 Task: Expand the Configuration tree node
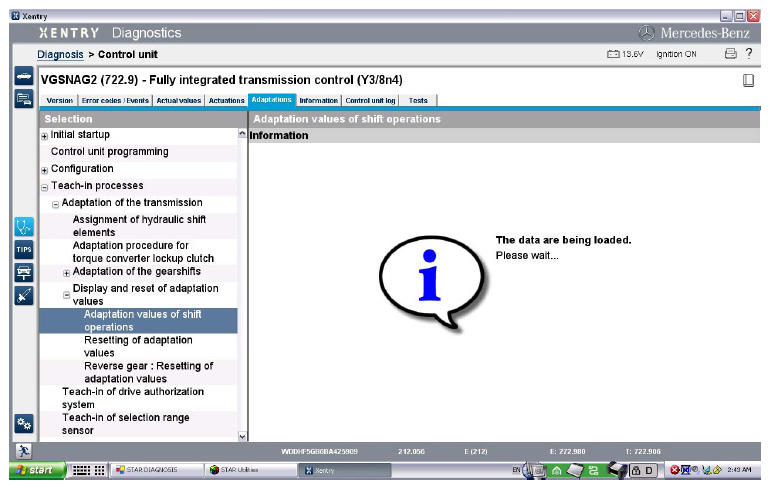click(x=44, y=170)
